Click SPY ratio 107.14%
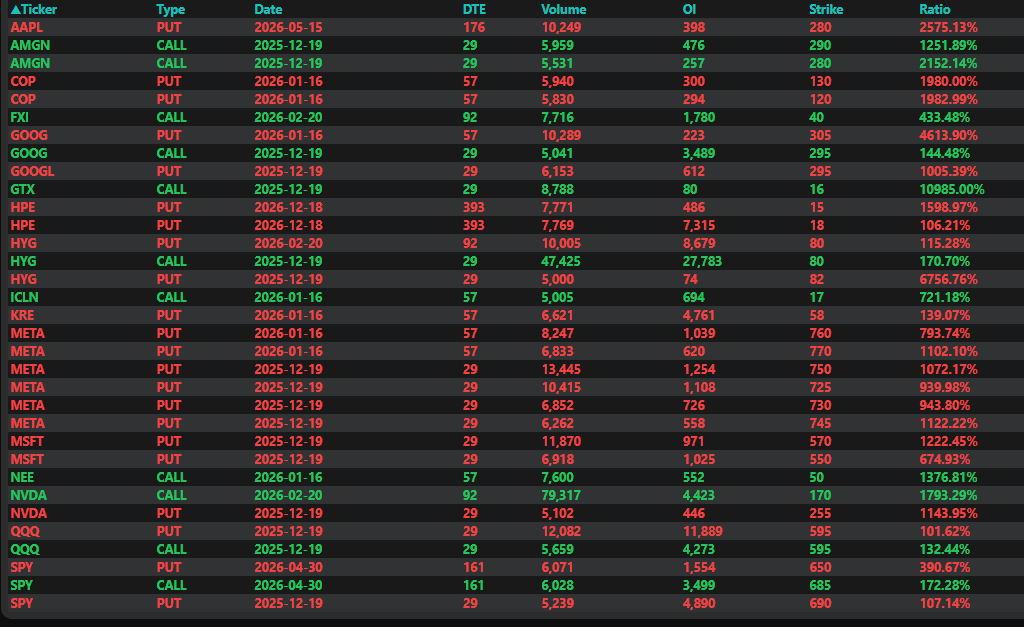The image size is (1024, 627). (944, 603)
